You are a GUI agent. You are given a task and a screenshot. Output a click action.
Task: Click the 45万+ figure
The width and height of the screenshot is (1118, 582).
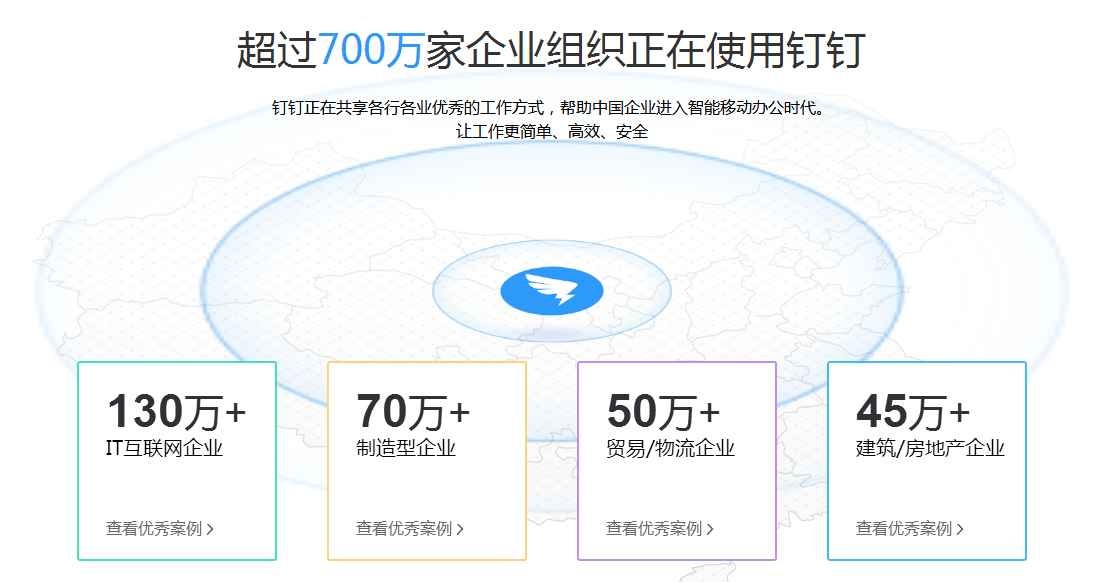point(913,412)
